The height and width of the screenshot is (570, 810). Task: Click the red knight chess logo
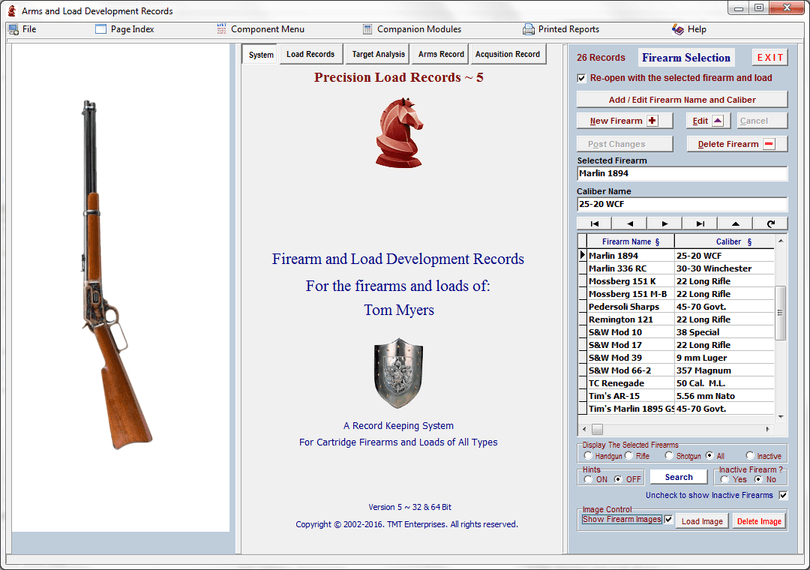pos(398,132)
